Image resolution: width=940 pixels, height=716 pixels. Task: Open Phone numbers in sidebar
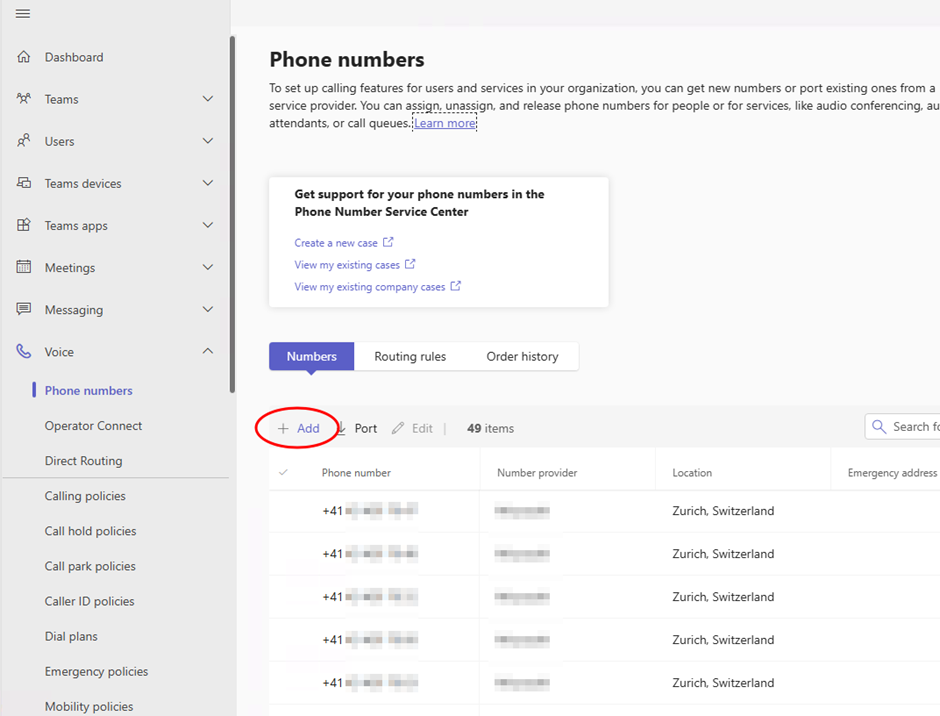(89, 390)
